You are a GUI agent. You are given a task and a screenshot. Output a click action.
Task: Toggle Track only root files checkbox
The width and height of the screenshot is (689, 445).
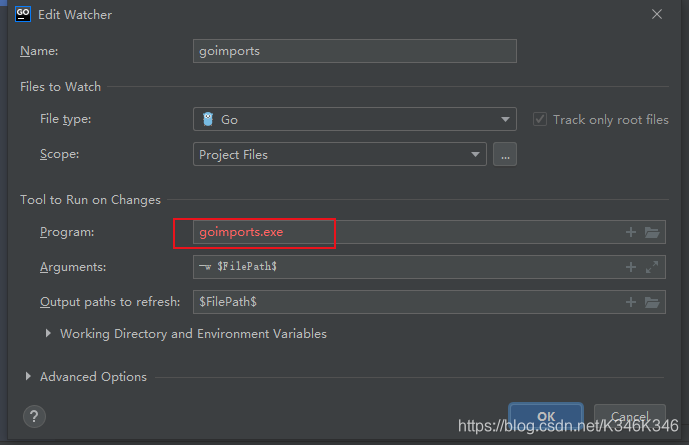[x=540, y=119]
